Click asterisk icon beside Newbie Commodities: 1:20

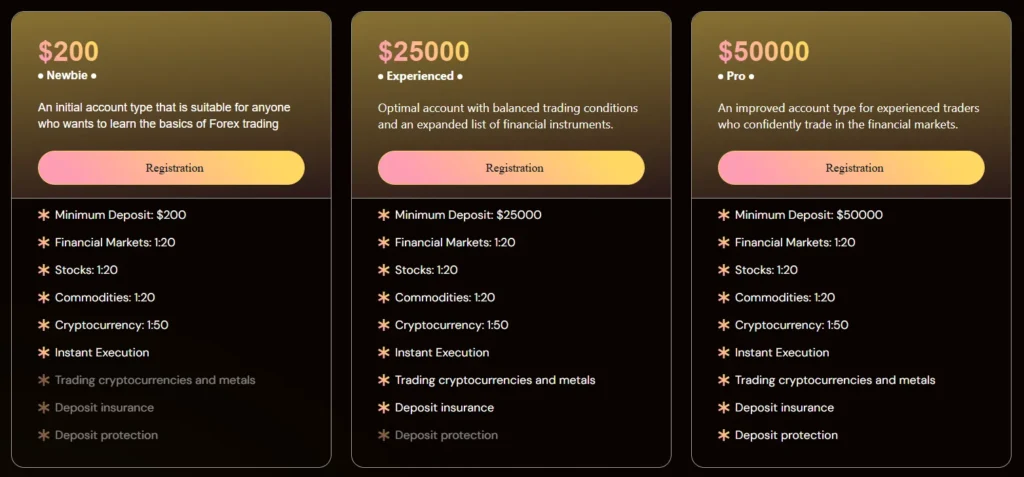[x=43, y=297]
